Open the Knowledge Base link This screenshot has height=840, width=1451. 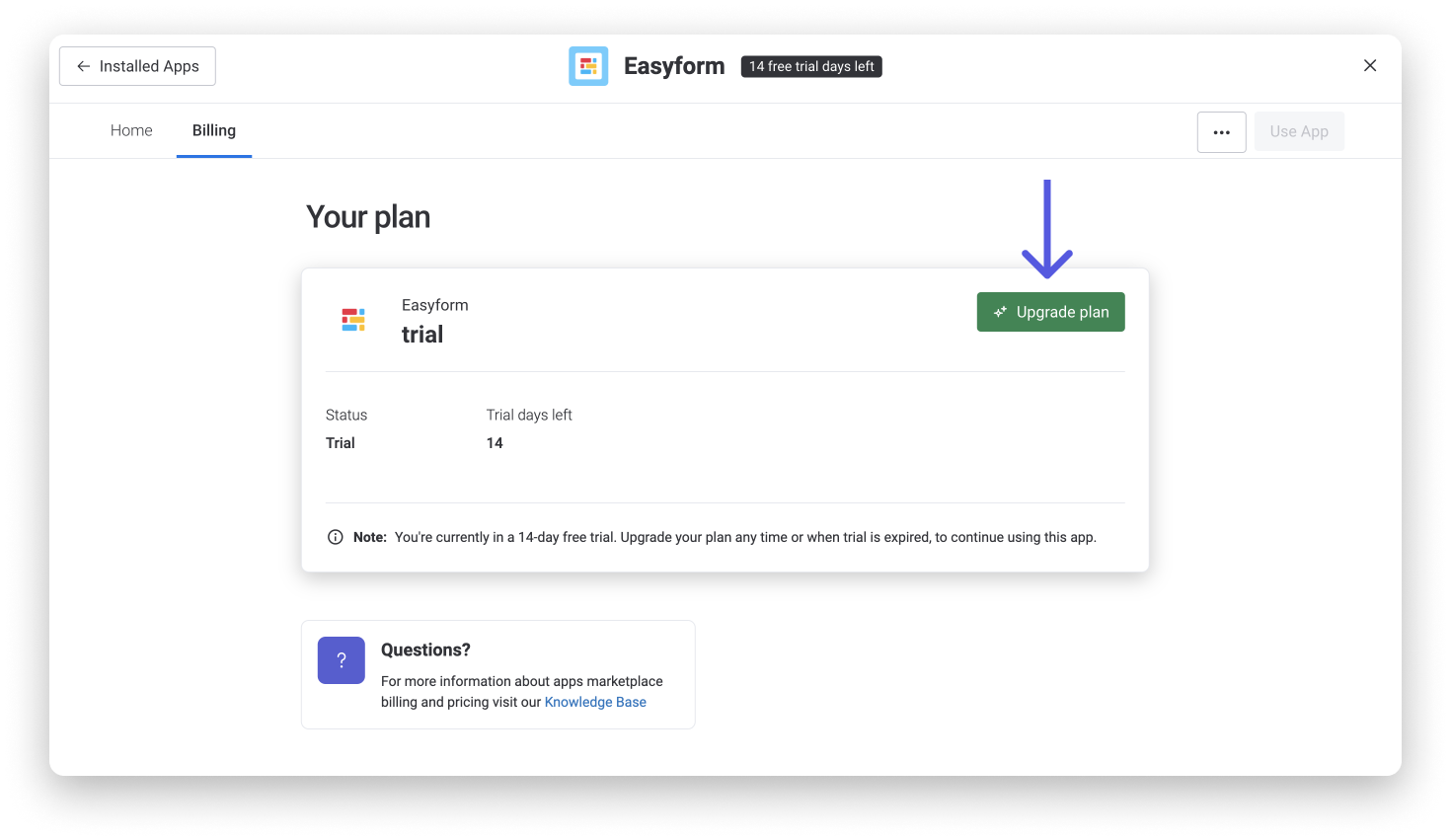pyautogui.click(x=595, y=702)
